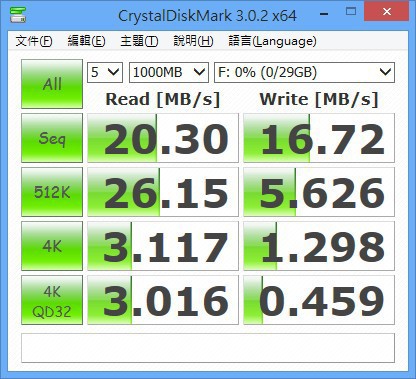
Task: Start the 512K benchmark test
Action: [x=52, y=192]
